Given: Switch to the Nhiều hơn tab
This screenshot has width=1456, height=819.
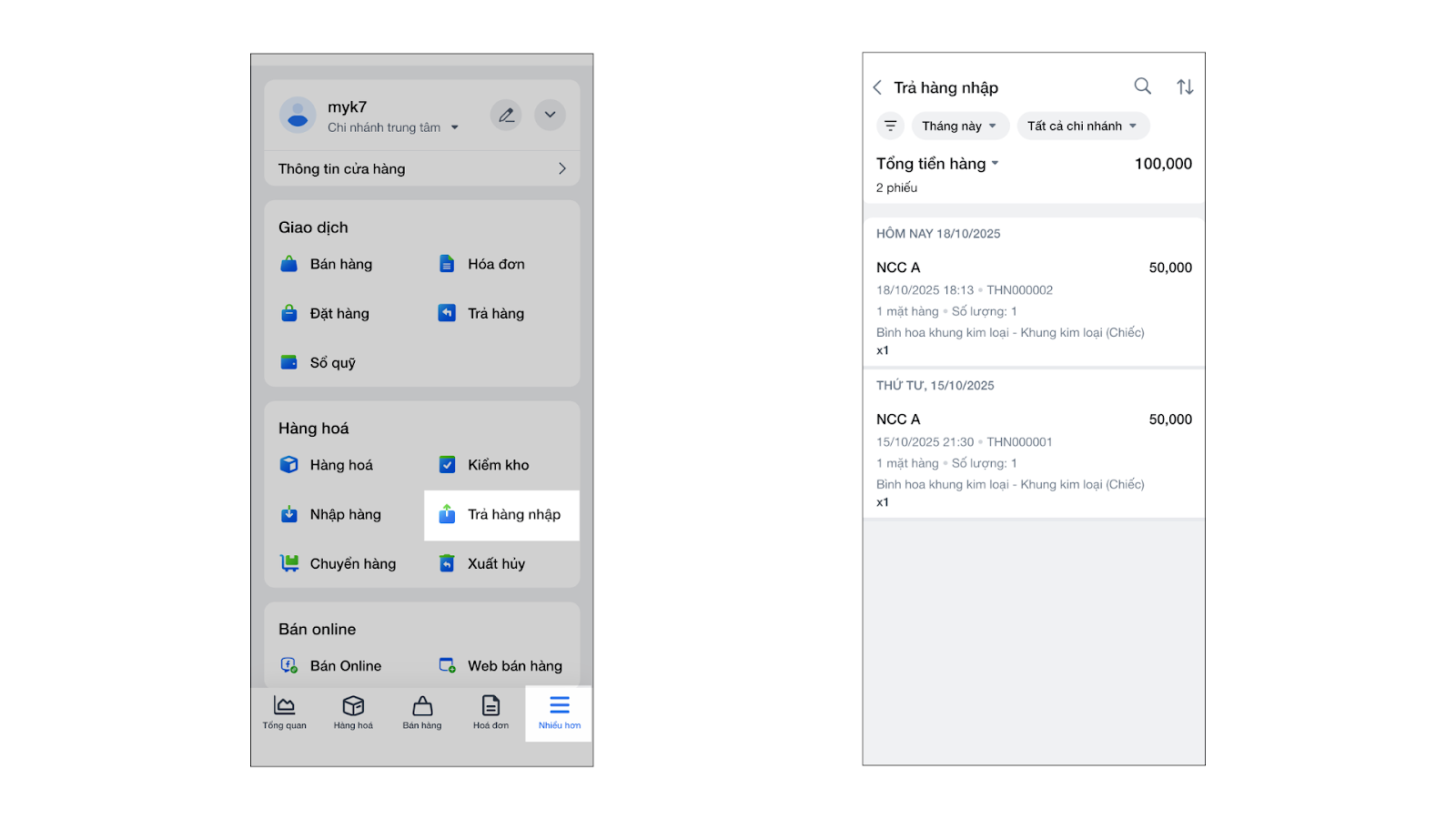Looking at the screenshot, I should click(559, 713).
